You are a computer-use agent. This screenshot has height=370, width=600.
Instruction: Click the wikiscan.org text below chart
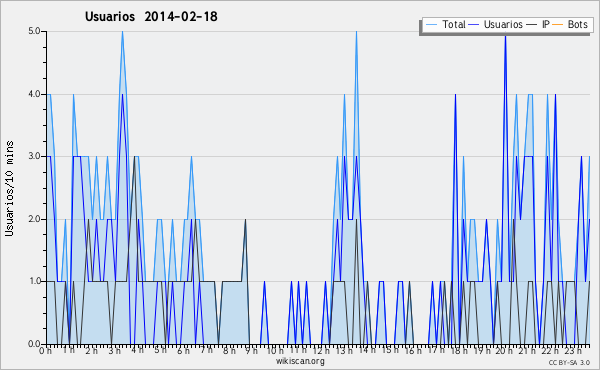coord(300,361)
